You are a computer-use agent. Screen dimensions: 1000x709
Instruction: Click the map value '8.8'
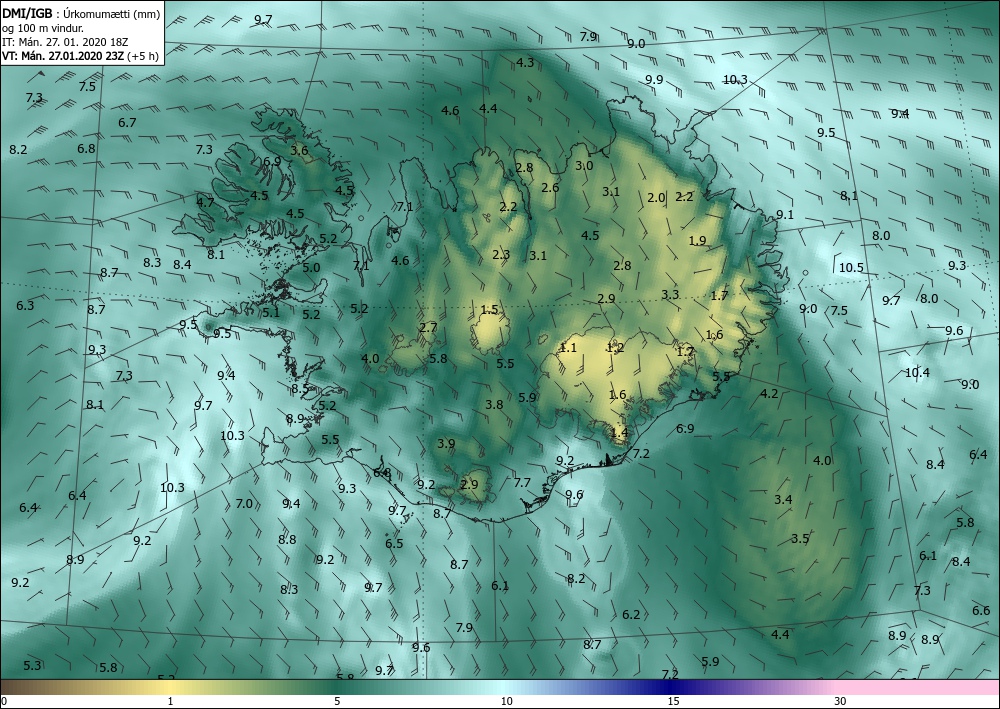(x=287, y=539)
